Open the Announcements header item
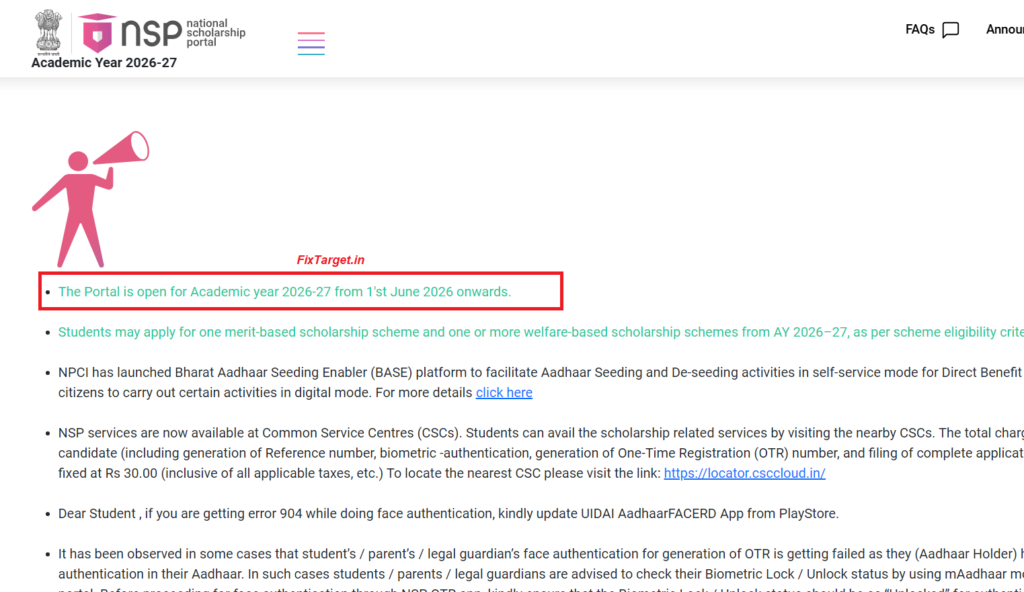The height and width of the screenshot is (592, 1024). tap(1004, 29)
